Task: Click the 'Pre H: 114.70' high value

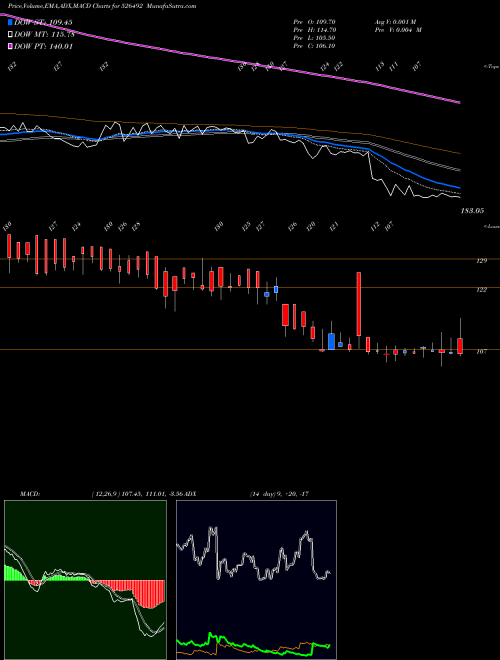Action: click(314, 30)
